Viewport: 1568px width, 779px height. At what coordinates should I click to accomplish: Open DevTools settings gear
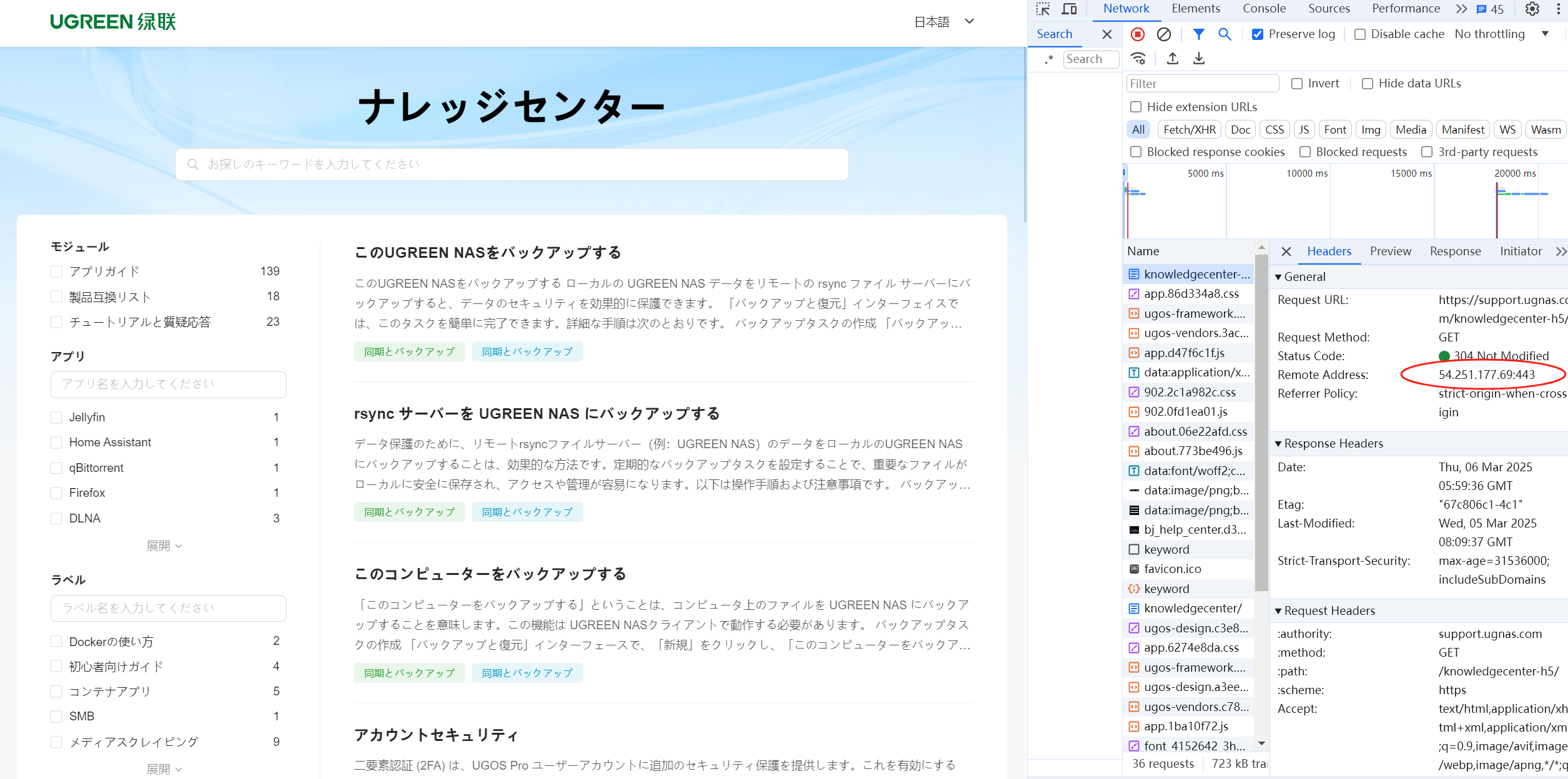pyautogui.click(x=1532, y=9)
